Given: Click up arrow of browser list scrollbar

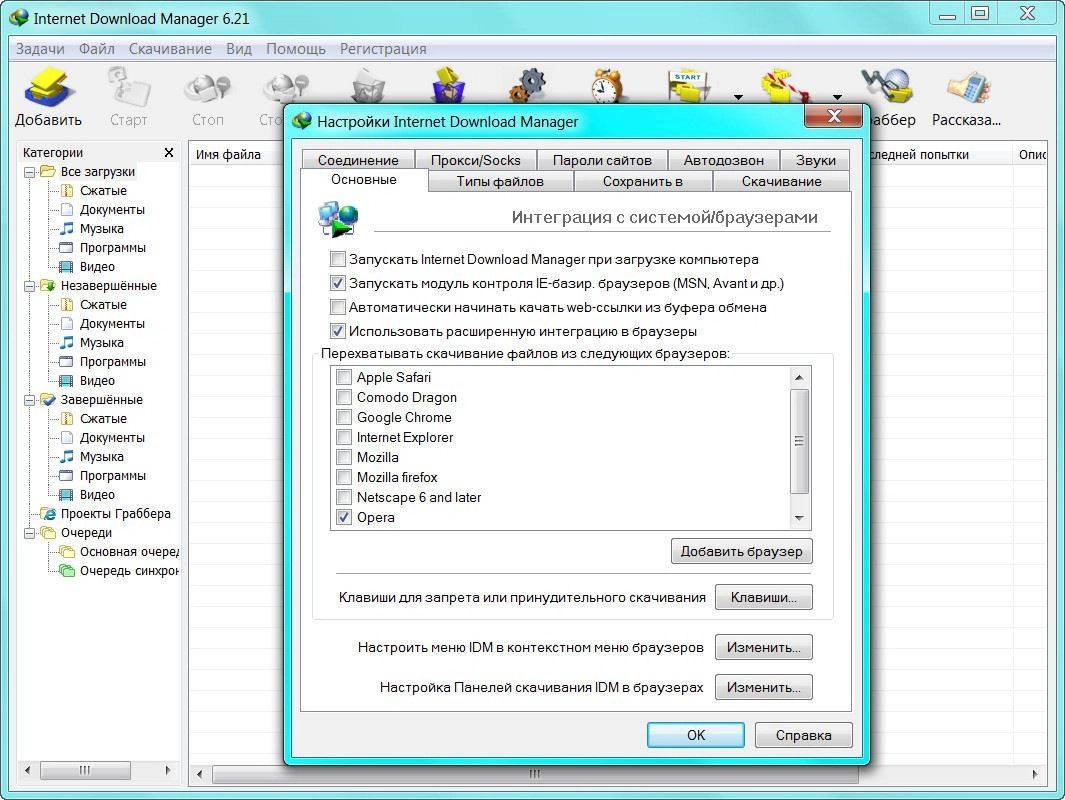Looking at the screenshot, I should pyautogui.click(x=799, y=377).
